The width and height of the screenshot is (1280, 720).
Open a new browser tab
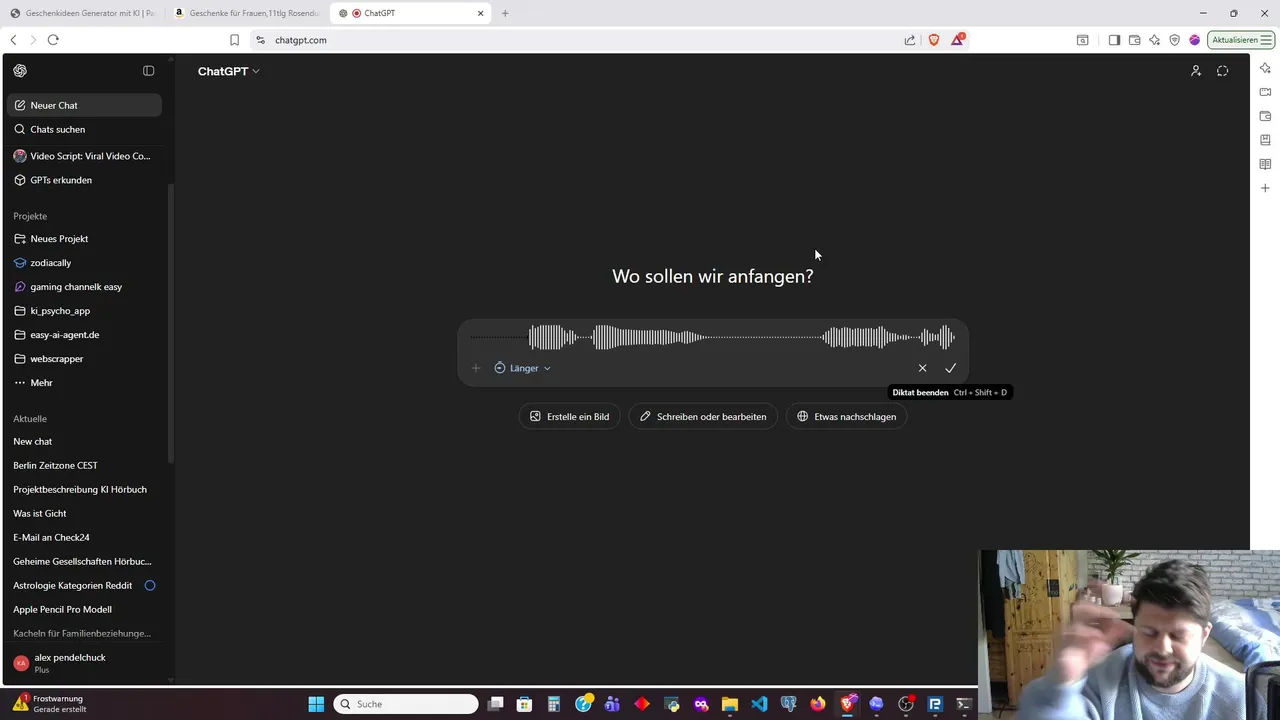(505, 13)
